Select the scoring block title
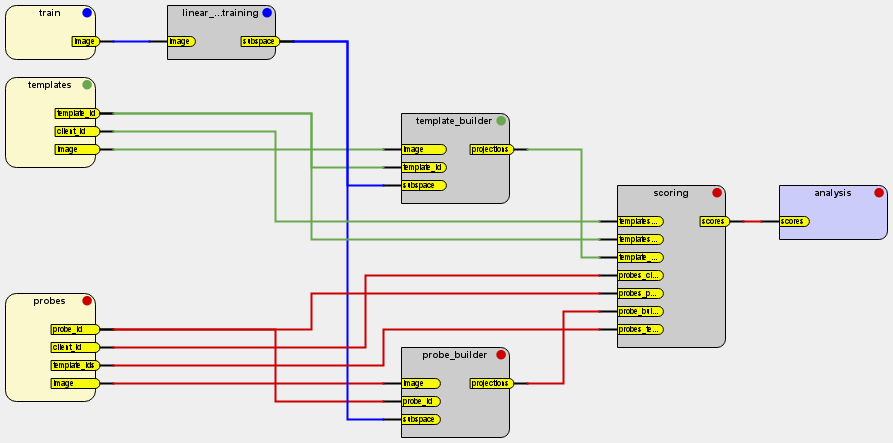 click(670, 193)
